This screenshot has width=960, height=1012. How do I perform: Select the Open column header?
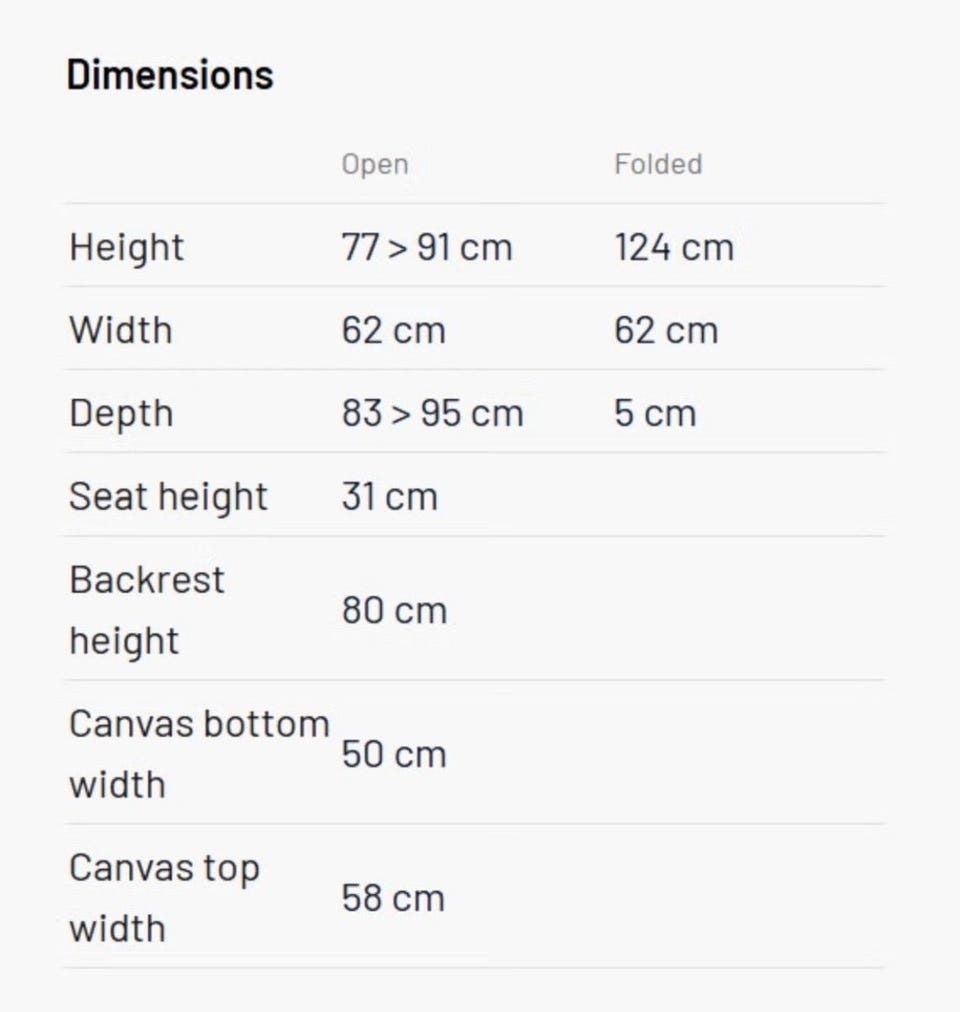pos(375,164)
